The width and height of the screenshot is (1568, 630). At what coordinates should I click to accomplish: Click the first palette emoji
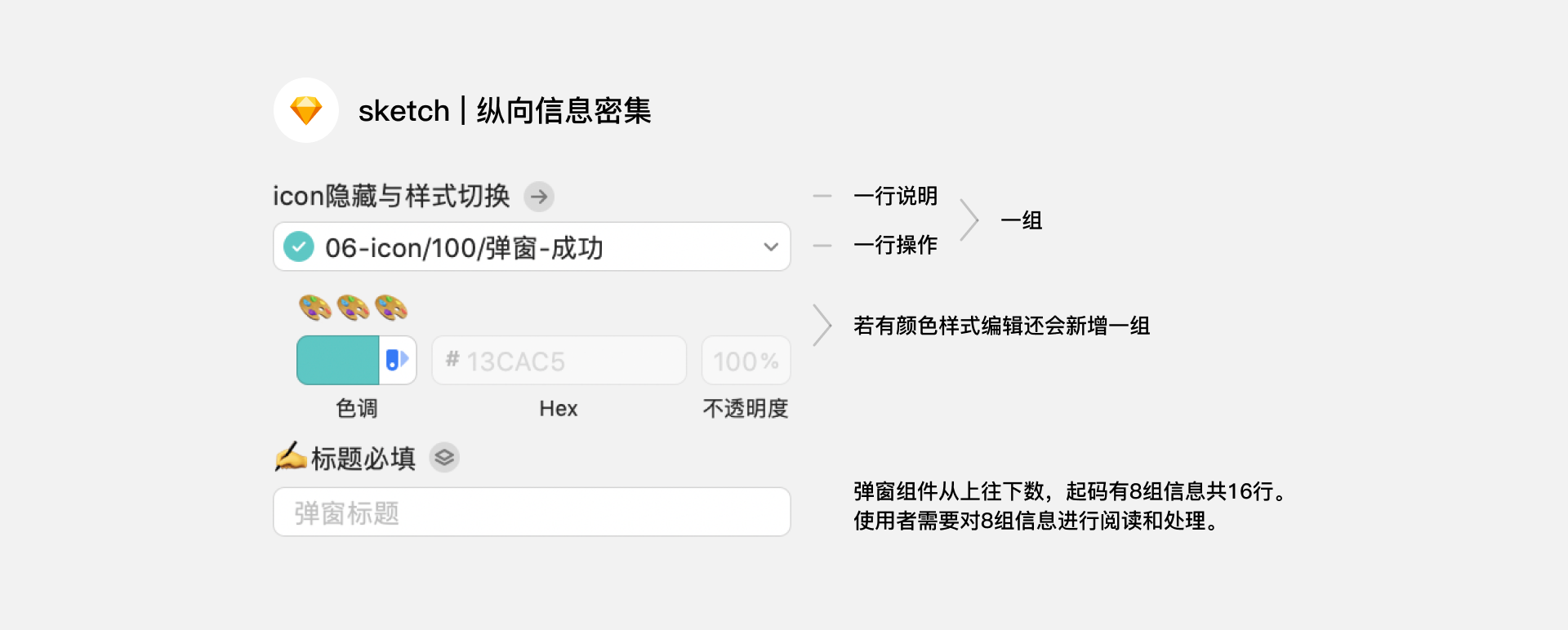[314, 308]
